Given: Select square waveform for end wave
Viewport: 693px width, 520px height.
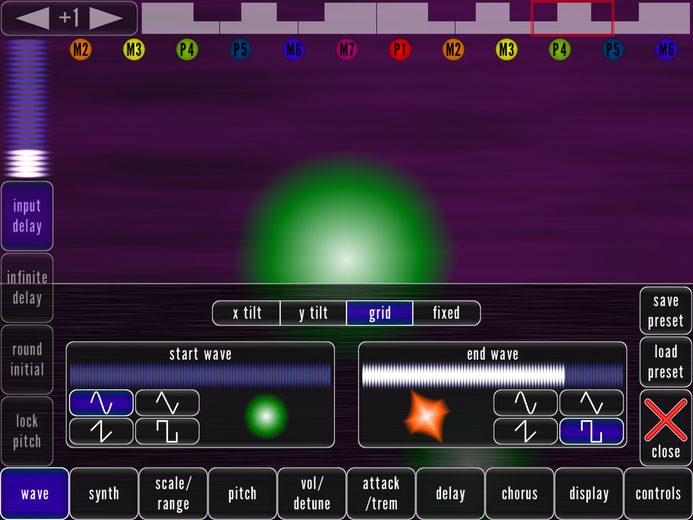Looking at the screenshot, I should (x=592, y=431).
